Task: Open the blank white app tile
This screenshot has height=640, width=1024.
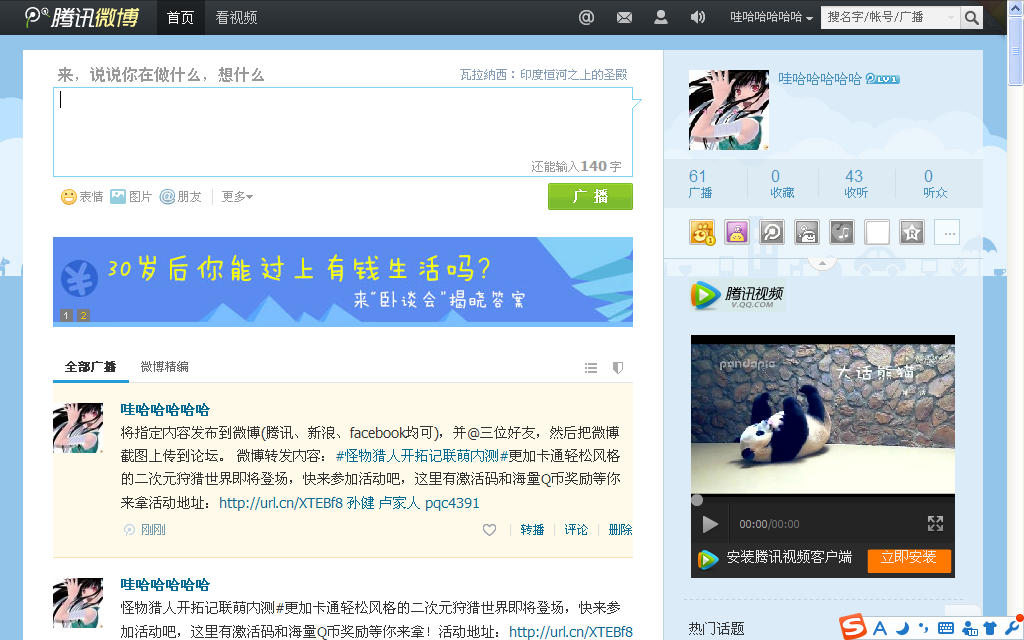Action: (877, 232)
